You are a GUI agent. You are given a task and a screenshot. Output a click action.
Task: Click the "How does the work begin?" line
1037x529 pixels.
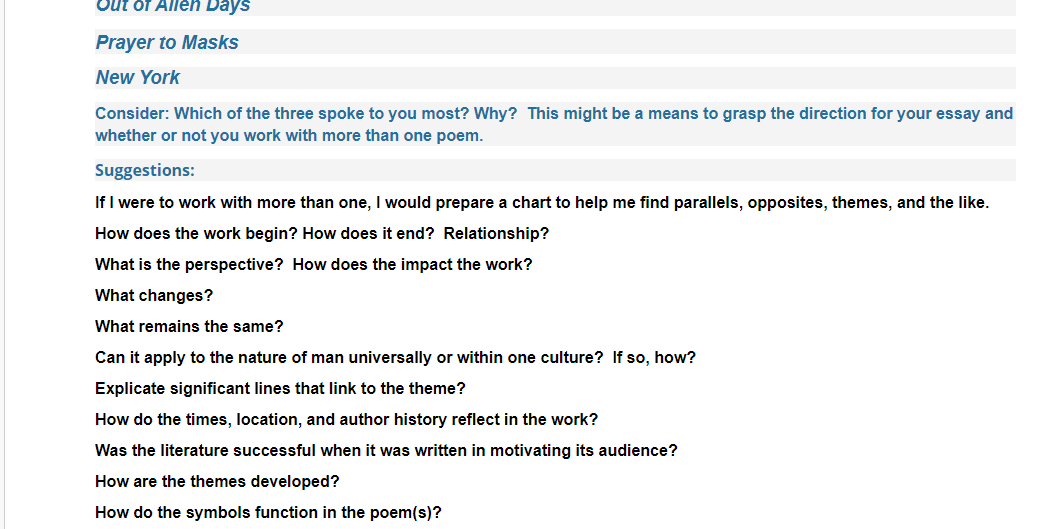pyautogui.click(x=322, y=233)
